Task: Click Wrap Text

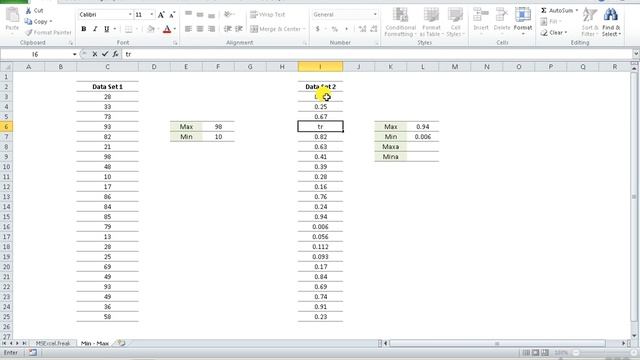Action: (x=268, y=15)
